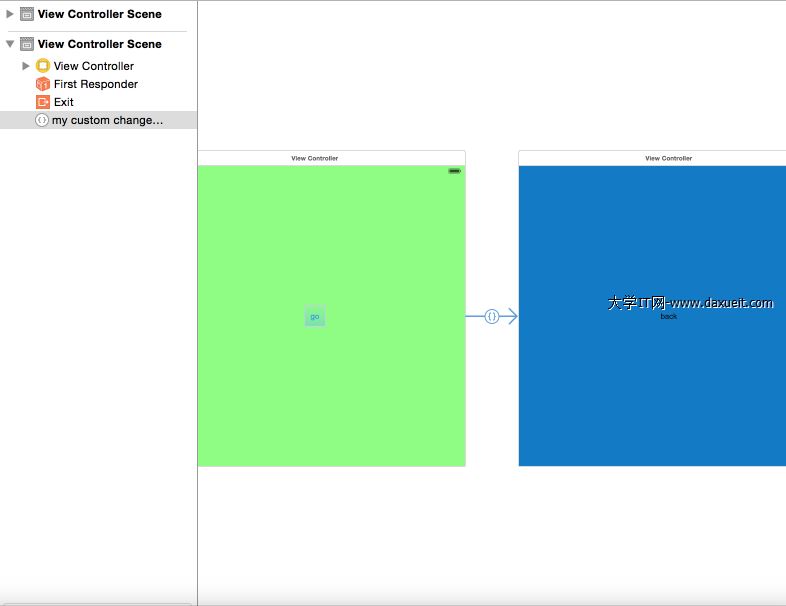The height and width of the screenshot is (606, 786).
Task: Select the View Controller row in outline
Action: click(x=98, y=66)
